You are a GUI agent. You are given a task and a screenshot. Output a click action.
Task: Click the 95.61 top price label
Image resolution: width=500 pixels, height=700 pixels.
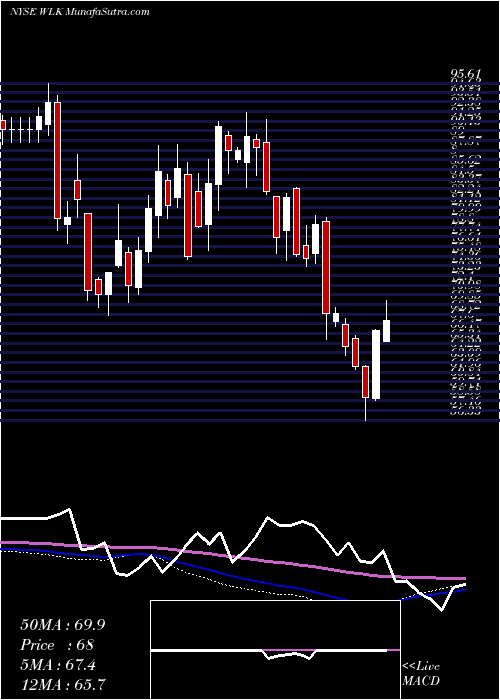tap(465, 75)
